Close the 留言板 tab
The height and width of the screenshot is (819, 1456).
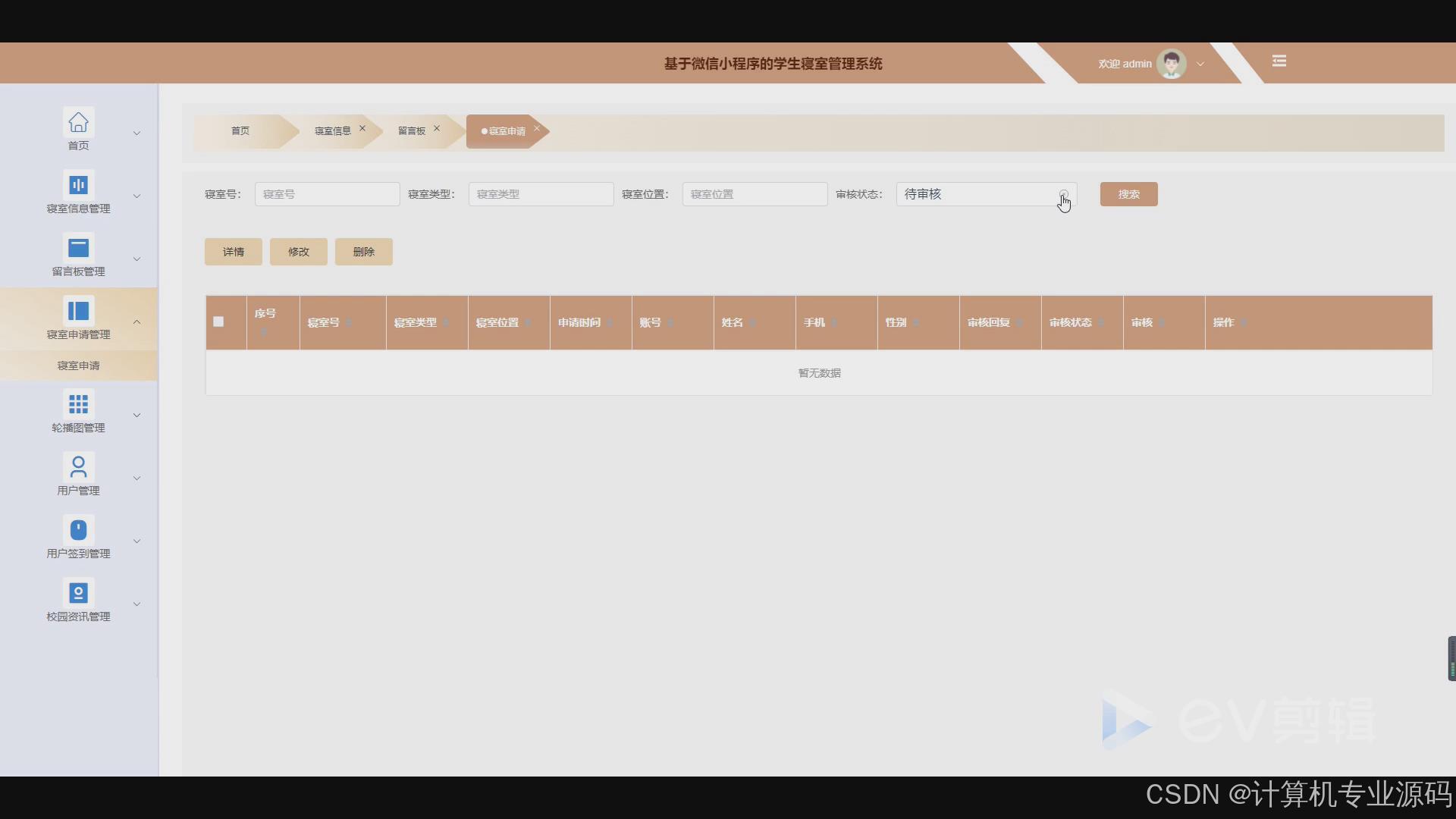(437, 129)
